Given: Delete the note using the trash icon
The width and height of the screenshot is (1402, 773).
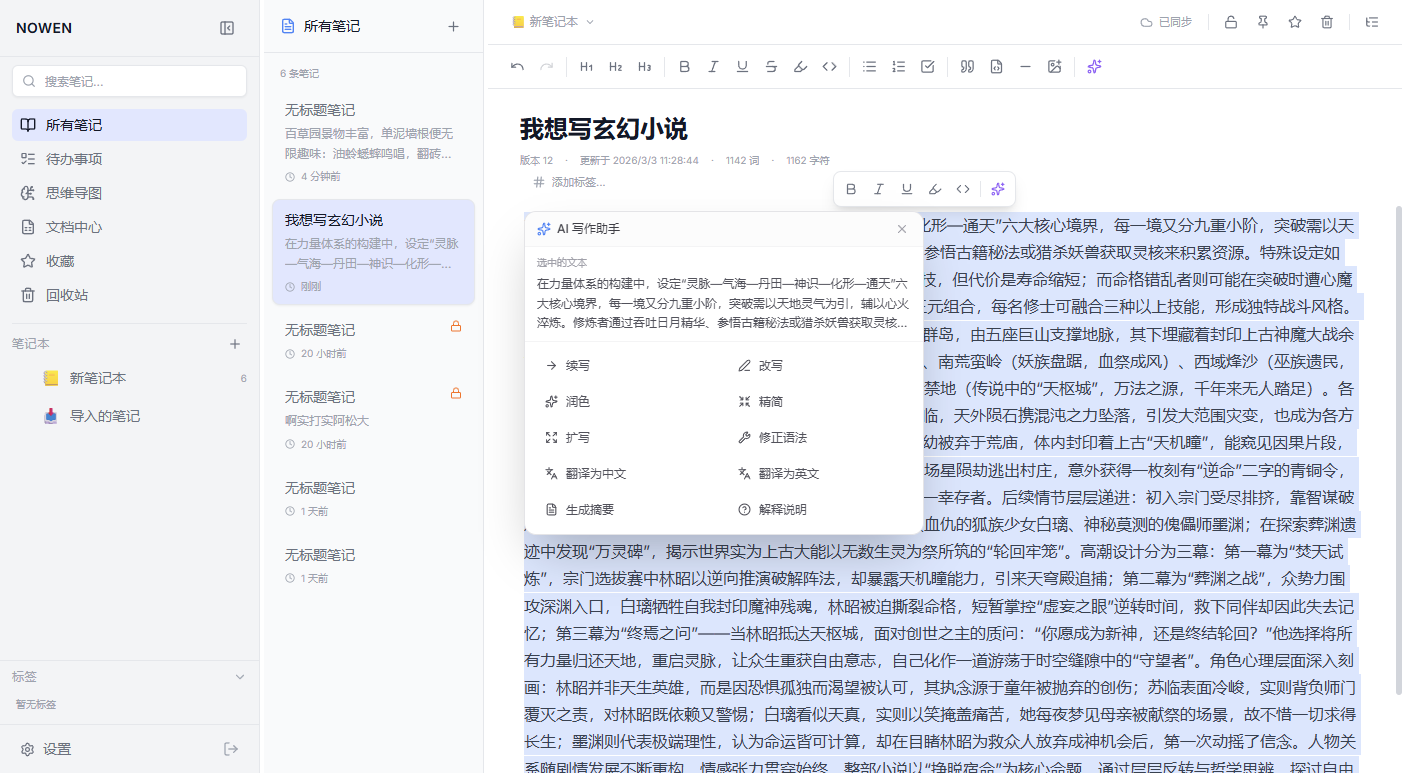Looking at the screenshot, I should pos(1327,22).
